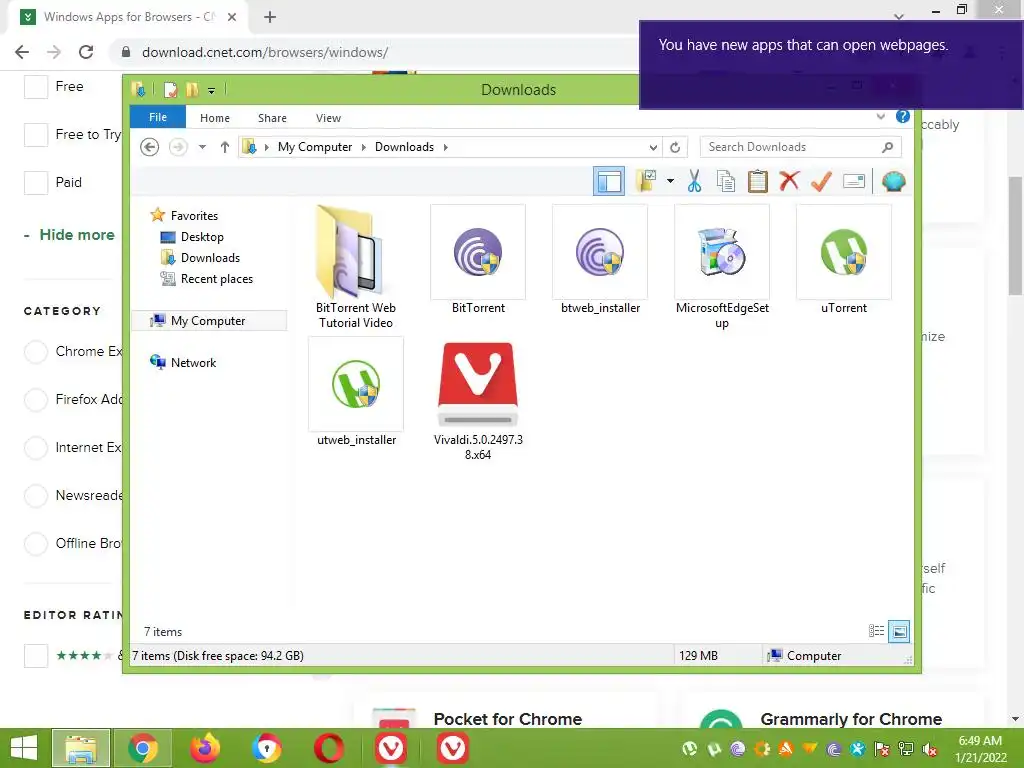Click the orange checkmark toolbar icon
The width and height of the screenshot is (1024, 768).
click(821, 181)
